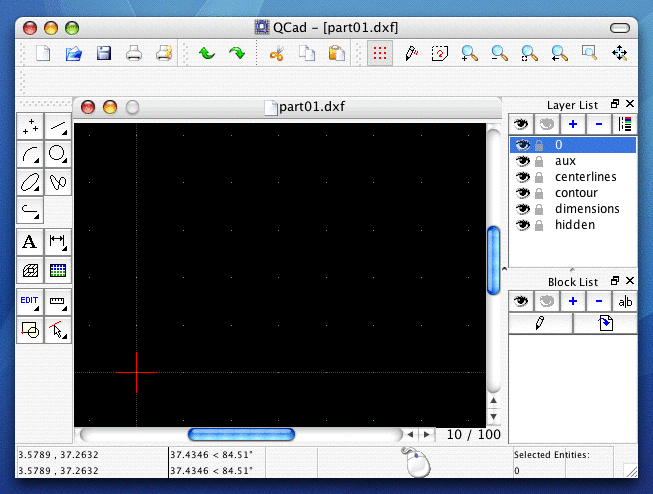Toggle visibility of the hidden layer

[521, 225]
